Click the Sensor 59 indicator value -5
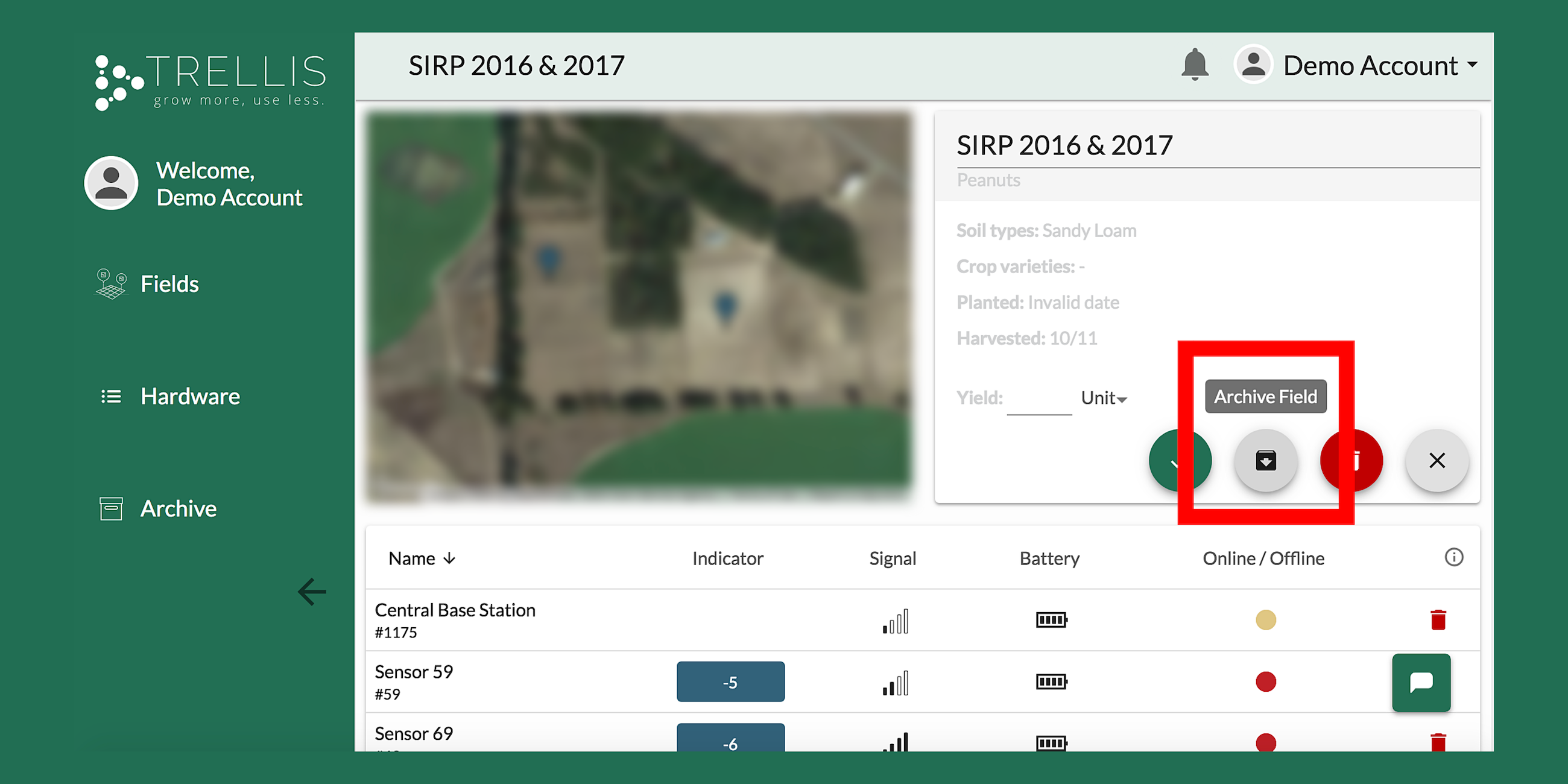The height and width of the screenshot is (784, 1568). [x=730, y=681]
